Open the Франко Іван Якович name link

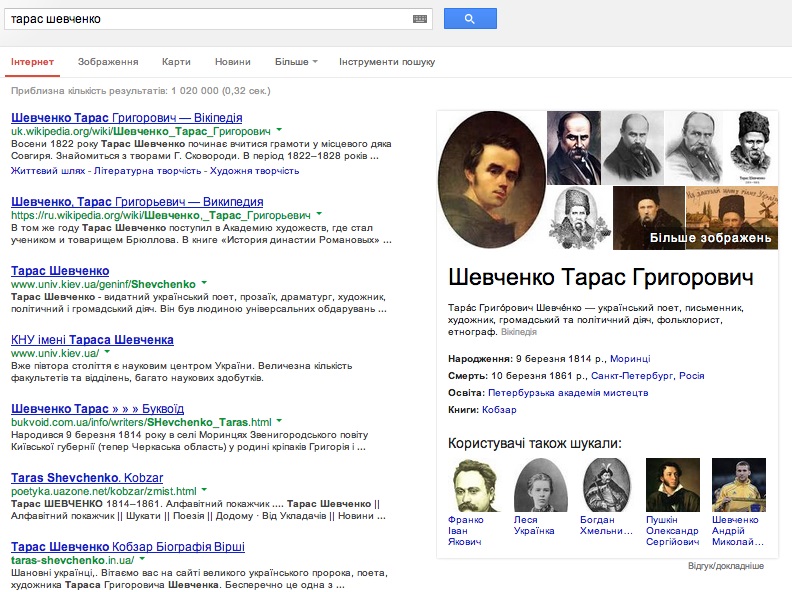click(466, 531)
